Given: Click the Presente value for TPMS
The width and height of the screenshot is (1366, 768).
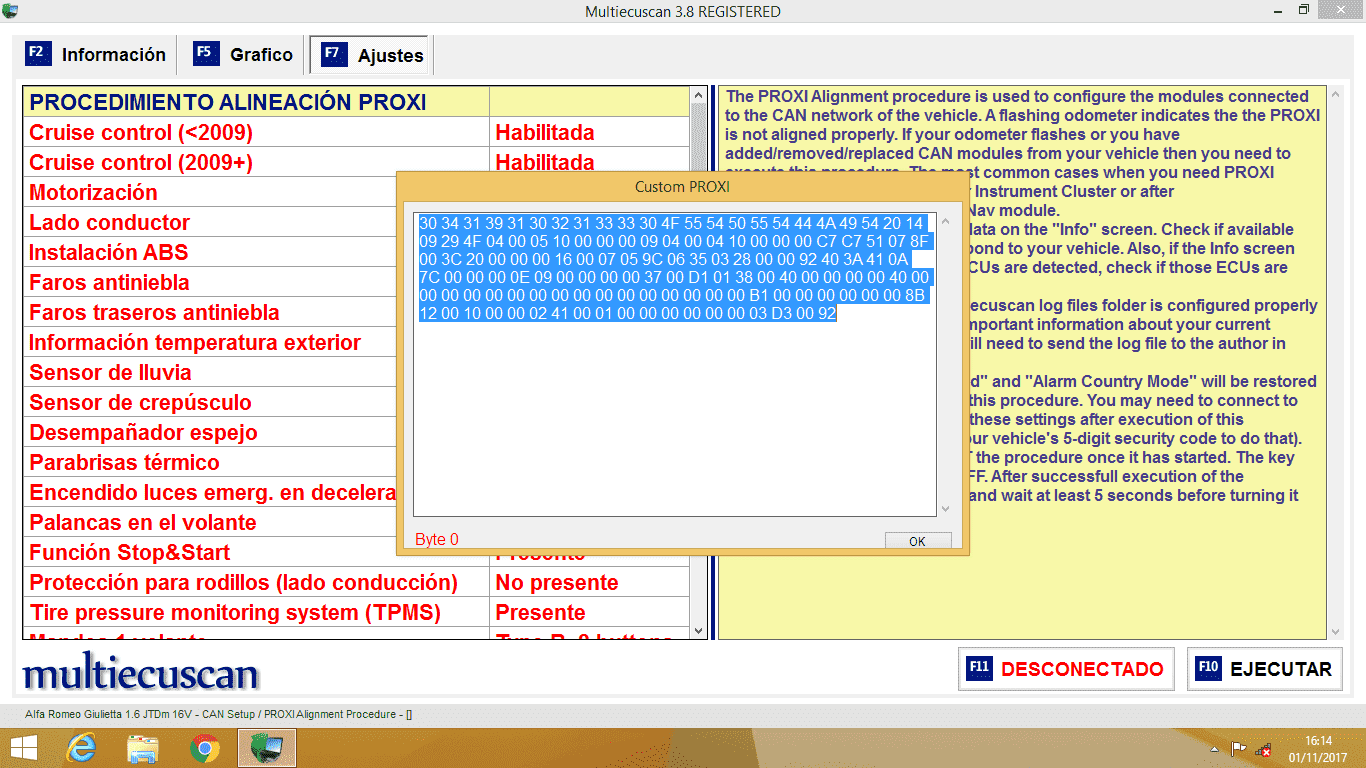Looking at the screenshot, I should click(x=540, y=612).
